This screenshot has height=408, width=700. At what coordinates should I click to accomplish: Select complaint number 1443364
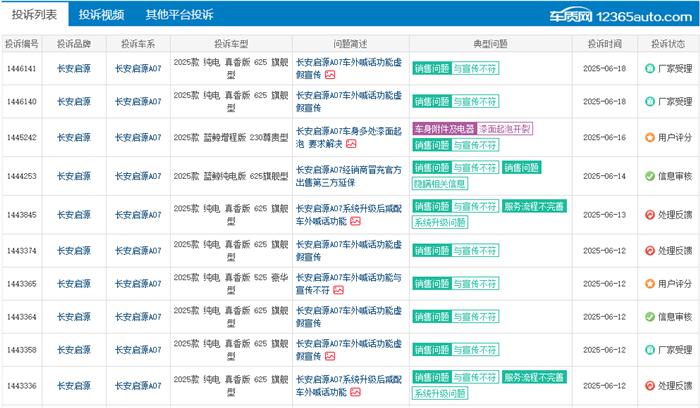point(21,316)
